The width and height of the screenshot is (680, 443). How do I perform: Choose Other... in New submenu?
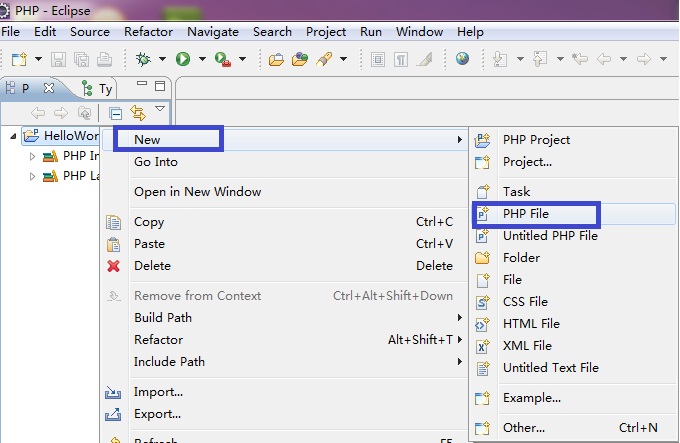click(x=574, y=428)
